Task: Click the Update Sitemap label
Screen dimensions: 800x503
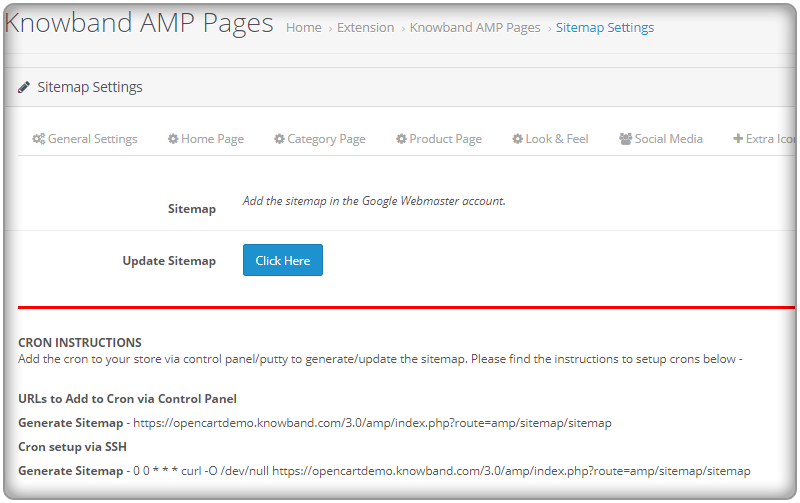Action: click(x=169, y=261)
